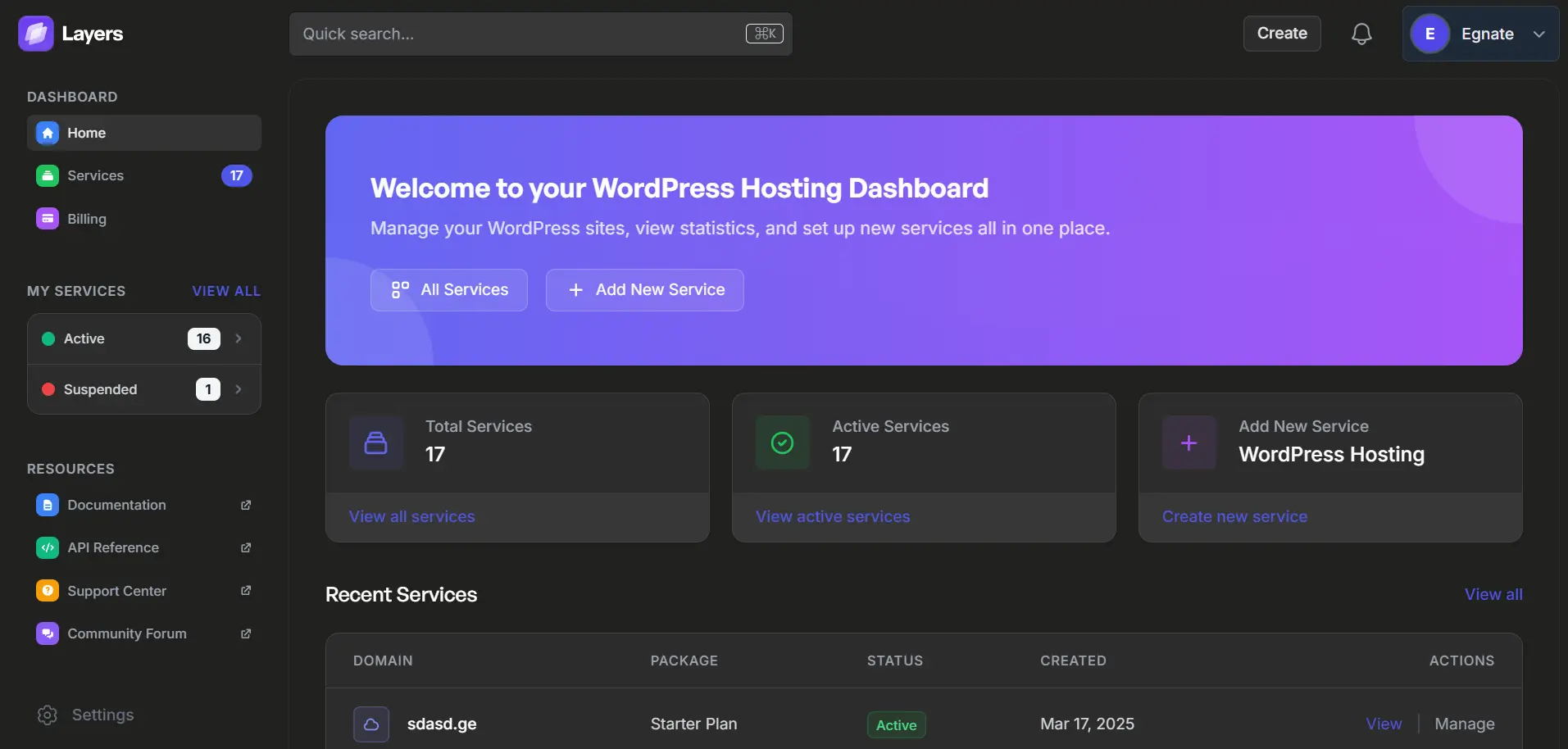Click the ⌘K shortcut badge in search

click(765, 34)
